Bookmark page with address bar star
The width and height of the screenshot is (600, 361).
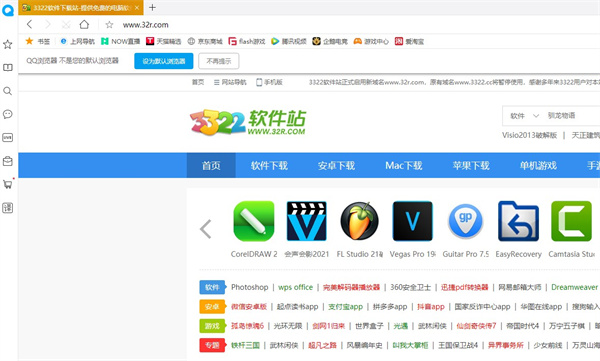(x=109, y=25)
